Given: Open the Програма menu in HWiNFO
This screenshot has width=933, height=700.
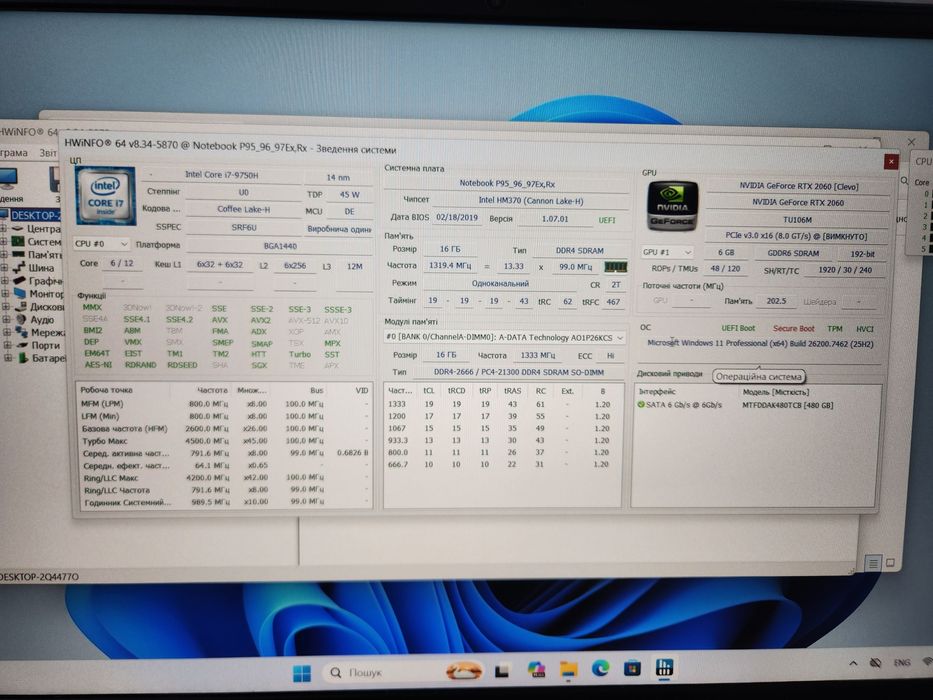Looking at the screenshot, I should coord(13,152).
